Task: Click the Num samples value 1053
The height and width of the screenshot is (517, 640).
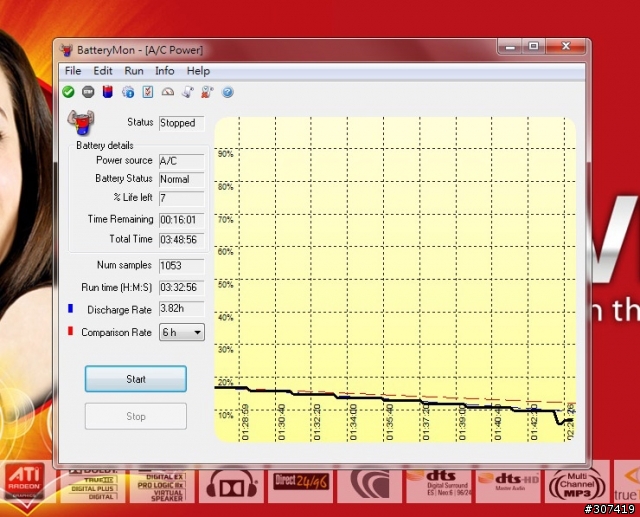Action: 182,266
